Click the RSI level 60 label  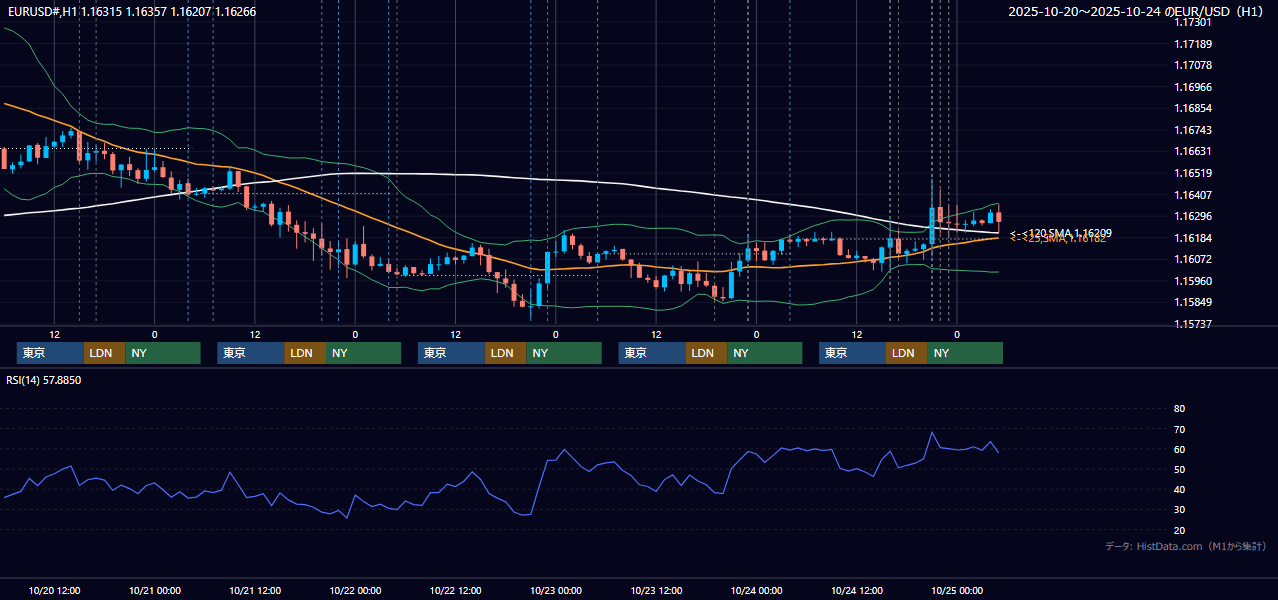1179,449
